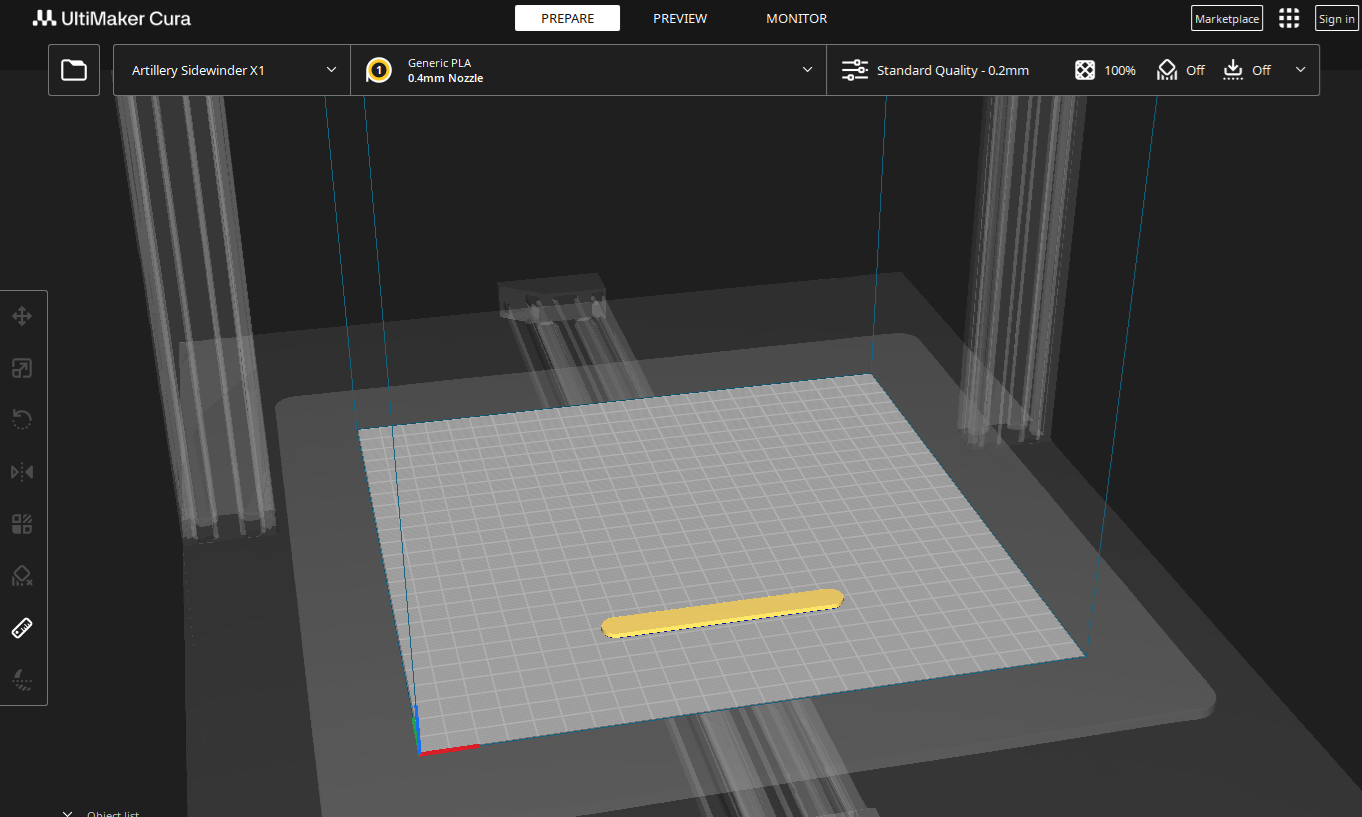Expand the Generic PLA material dropdown
Viewport: 1362px width, 817px height.
(588, 70)
